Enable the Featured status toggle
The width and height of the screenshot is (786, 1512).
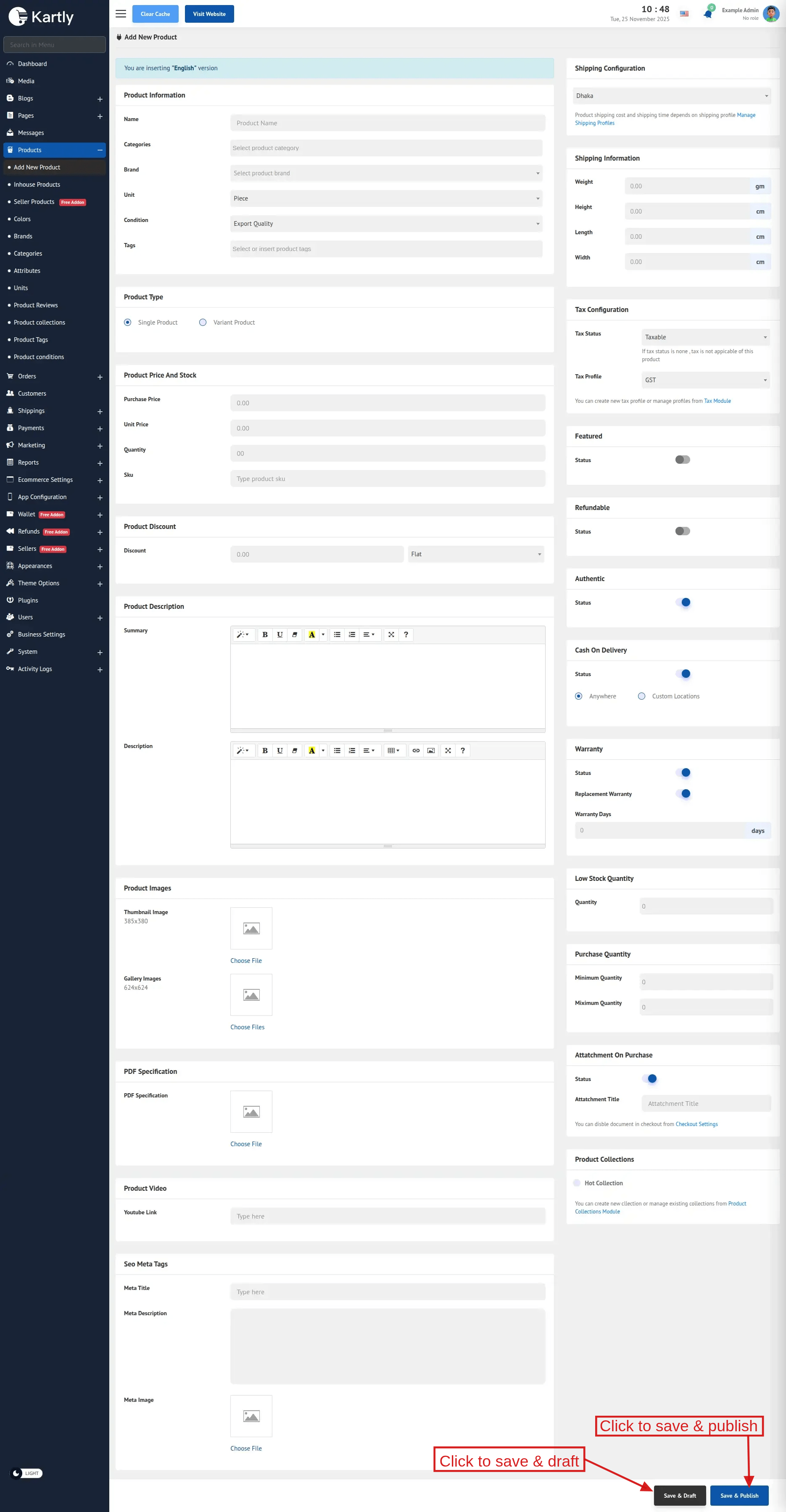pyautogui.click(x=682, y=460)
